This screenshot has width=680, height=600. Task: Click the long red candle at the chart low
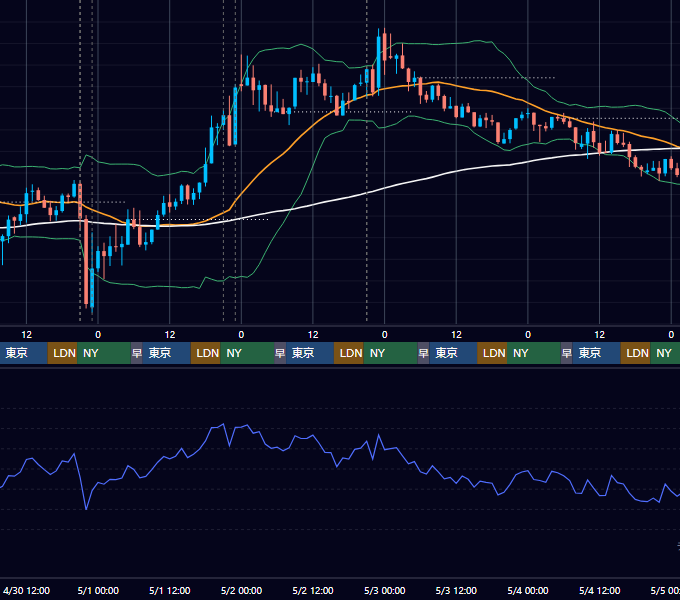[x=86, y=262]
